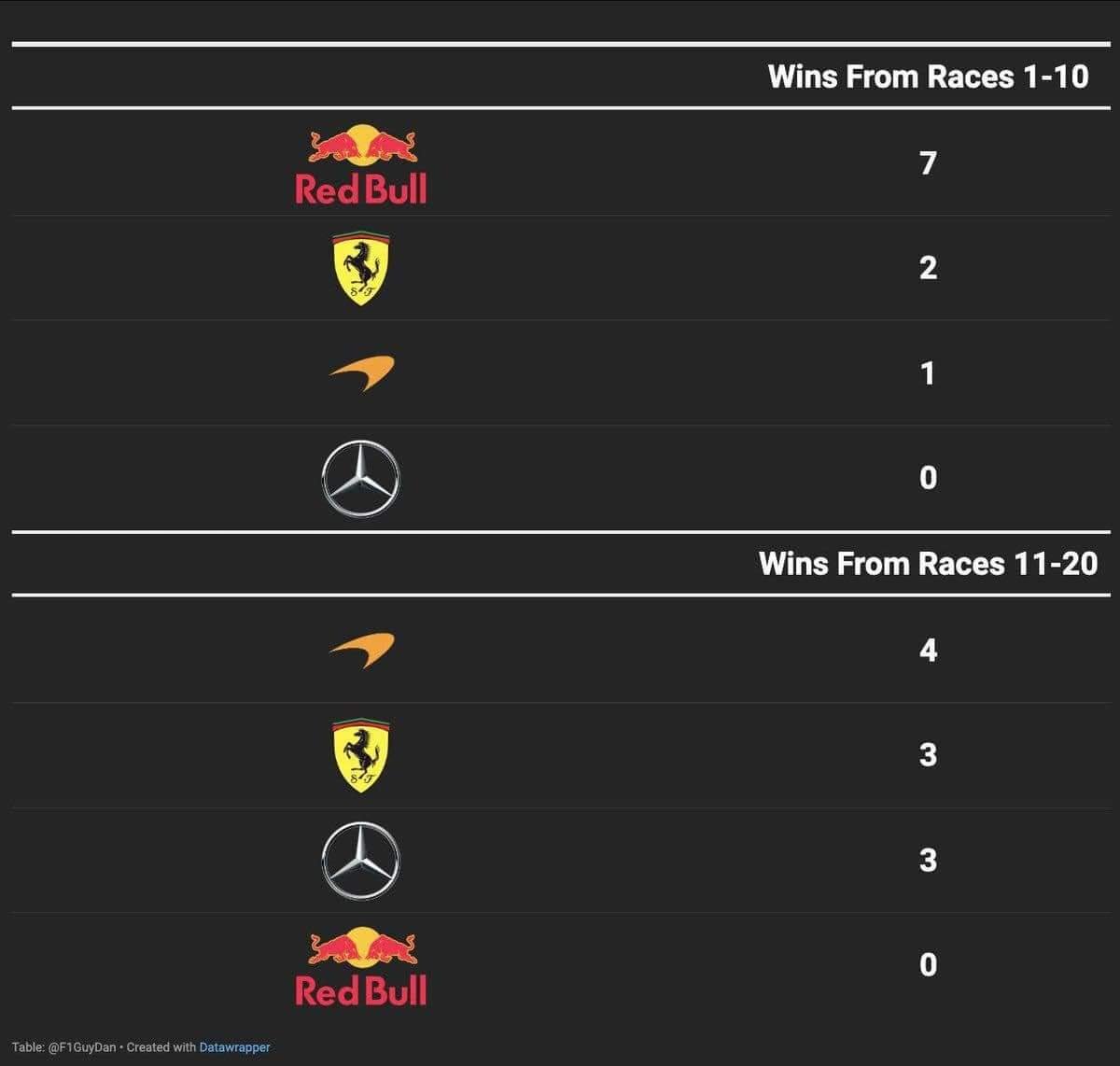The image size is (1120, 1066).
Task: Click the Ferrari logo in races 1-10 table
Action: (x=361, y=269)
